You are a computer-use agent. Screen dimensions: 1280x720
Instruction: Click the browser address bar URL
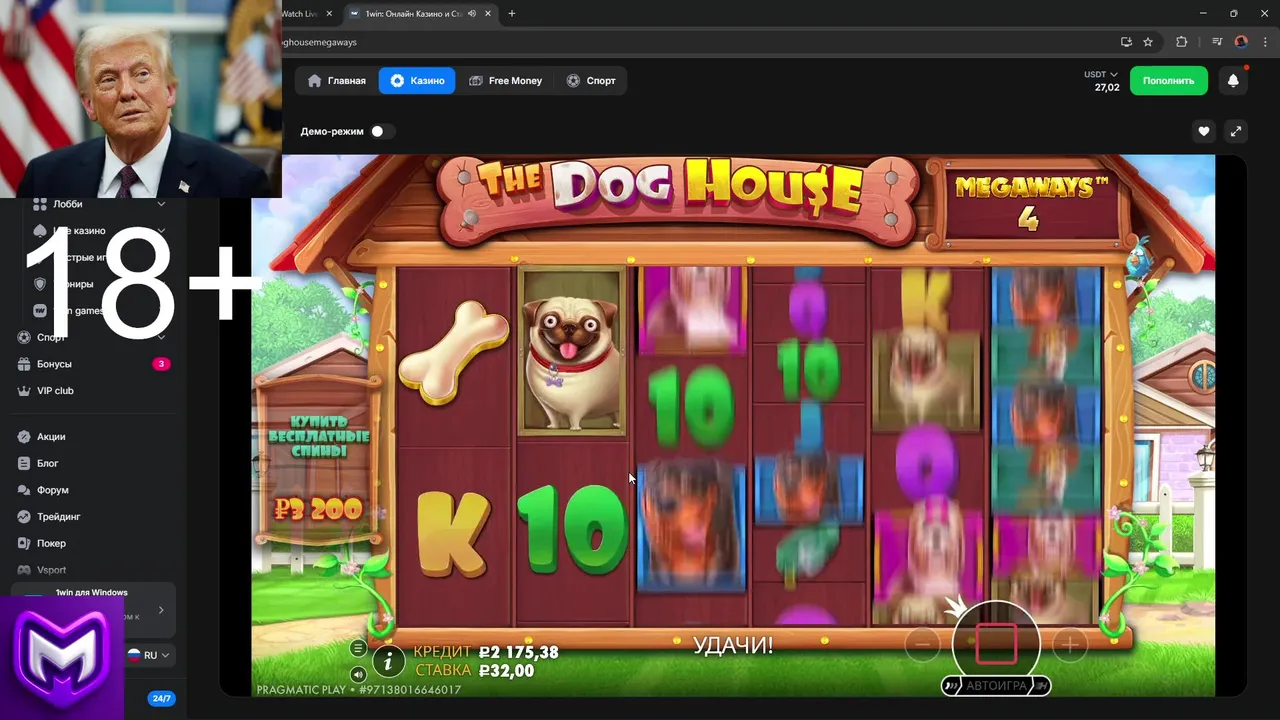318,42
